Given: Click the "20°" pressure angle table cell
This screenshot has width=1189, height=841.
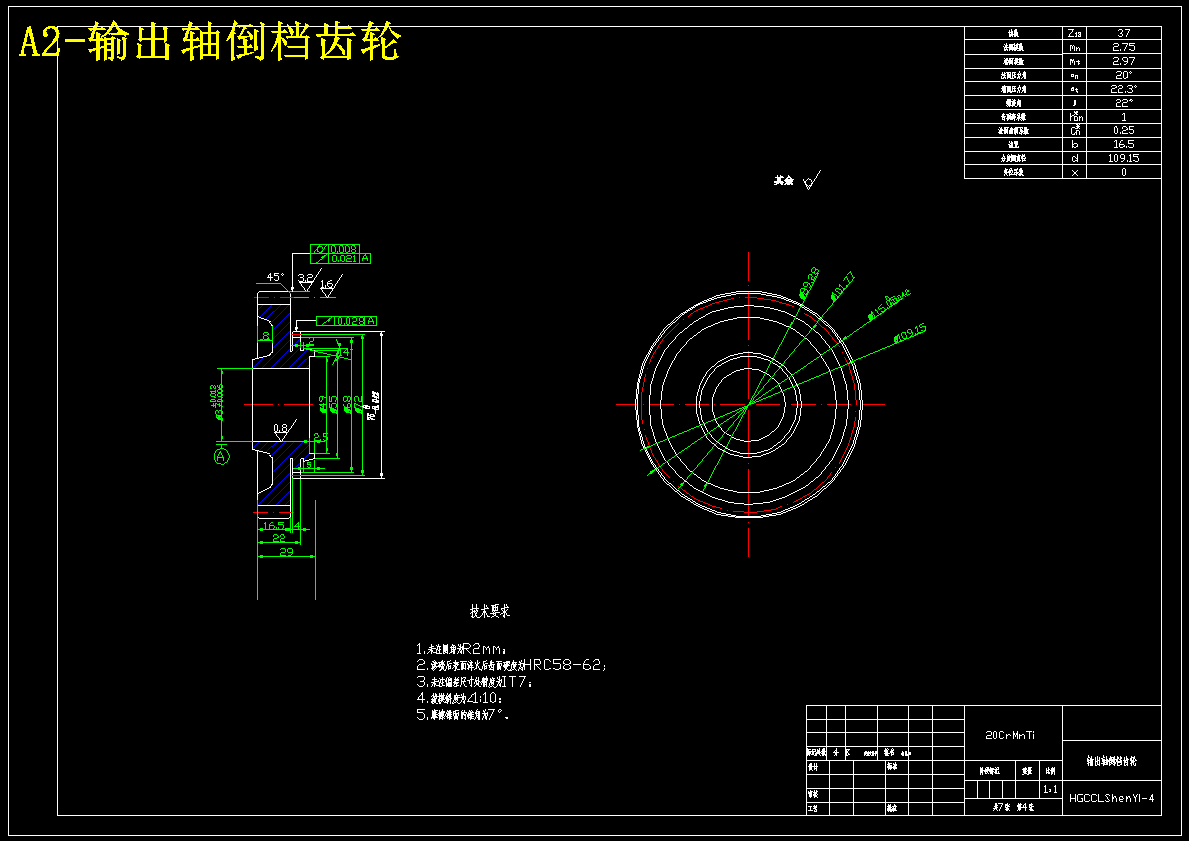Looking at the screenshot, I should point(1124,75).
